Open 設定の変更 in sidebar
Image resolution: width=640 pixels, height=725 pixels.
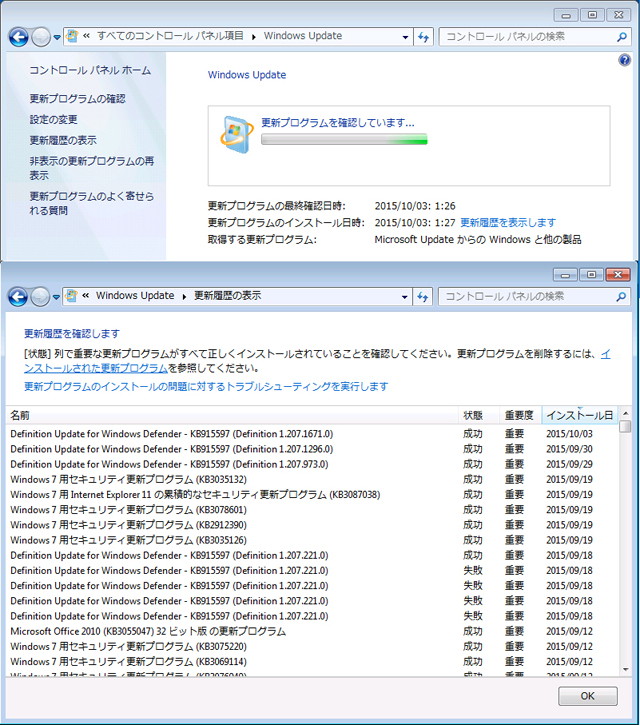[53, 120]
